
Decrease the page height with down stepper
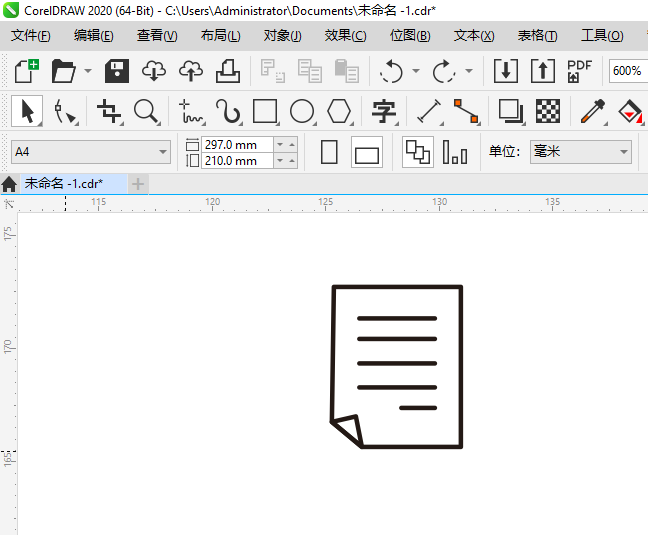pos(280,161)
